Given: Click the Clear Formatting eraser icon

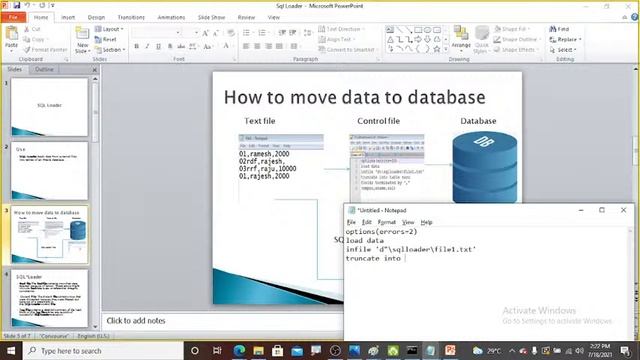Looking at the screenshot, I should (231, 33).
